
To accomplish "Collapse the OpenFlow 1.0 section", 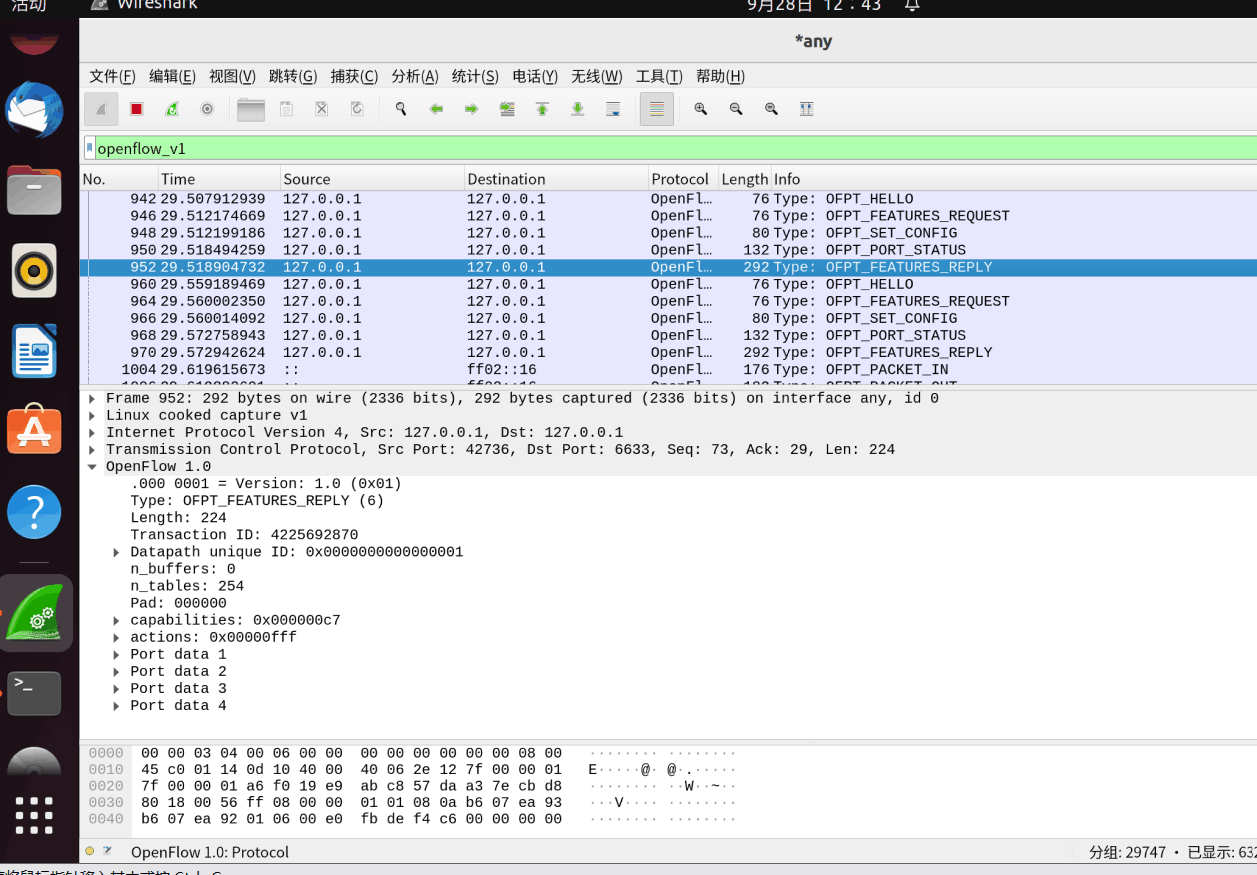I will click(x=92, y=466).
